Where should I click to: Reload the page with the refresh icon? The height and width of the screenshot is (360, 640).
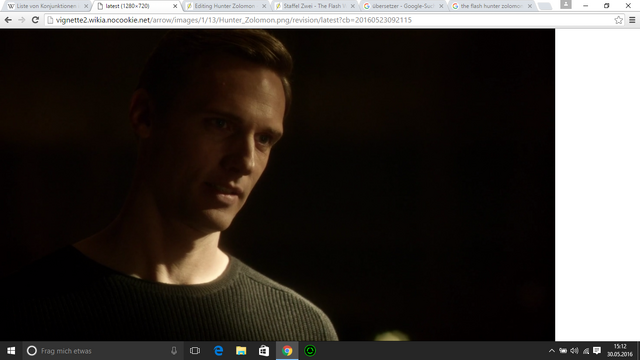pyautogui.click(x=35, y=20)
